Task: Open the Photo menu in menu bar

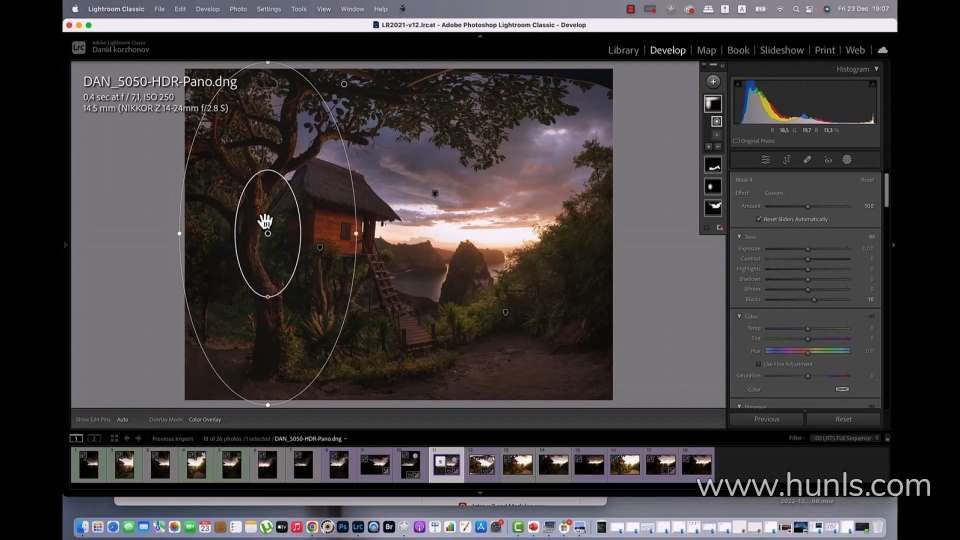Action: (x=238, y=9)
